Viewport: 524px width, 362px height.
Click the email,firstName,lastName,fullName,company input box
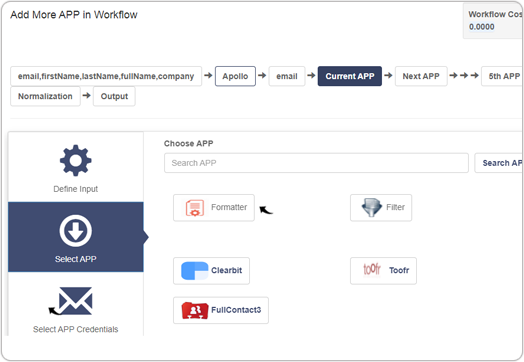click(106, 76)
